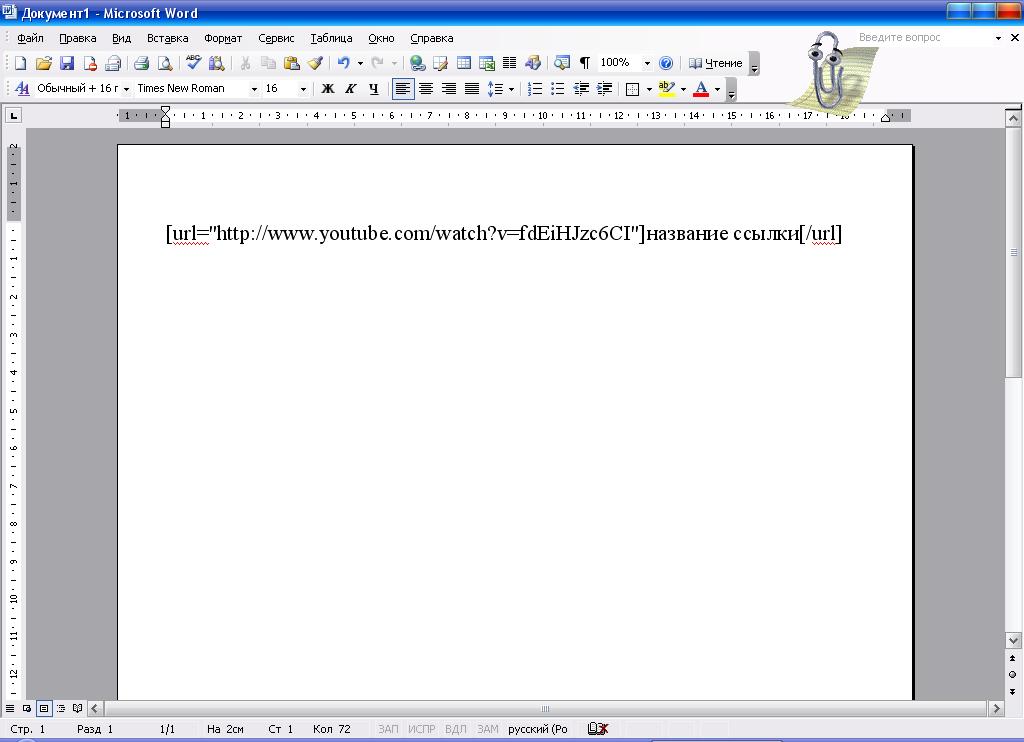Image resolution: width=1024 pixels, height=742 pixels.
Task: Open the font size 16 dropdown
Action: (303, 89)
